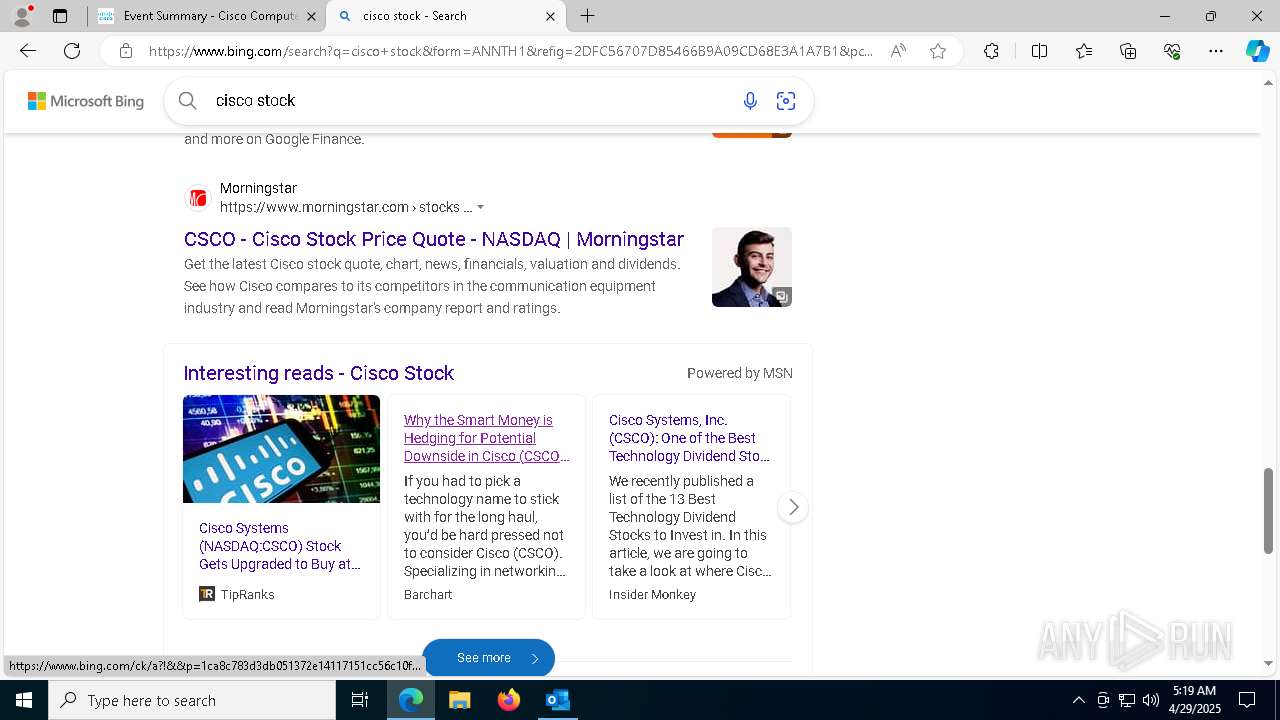Screen dimensions: 1280x720
Task: Click the Bing search magnifier icon
Action: tap(187, 100)
